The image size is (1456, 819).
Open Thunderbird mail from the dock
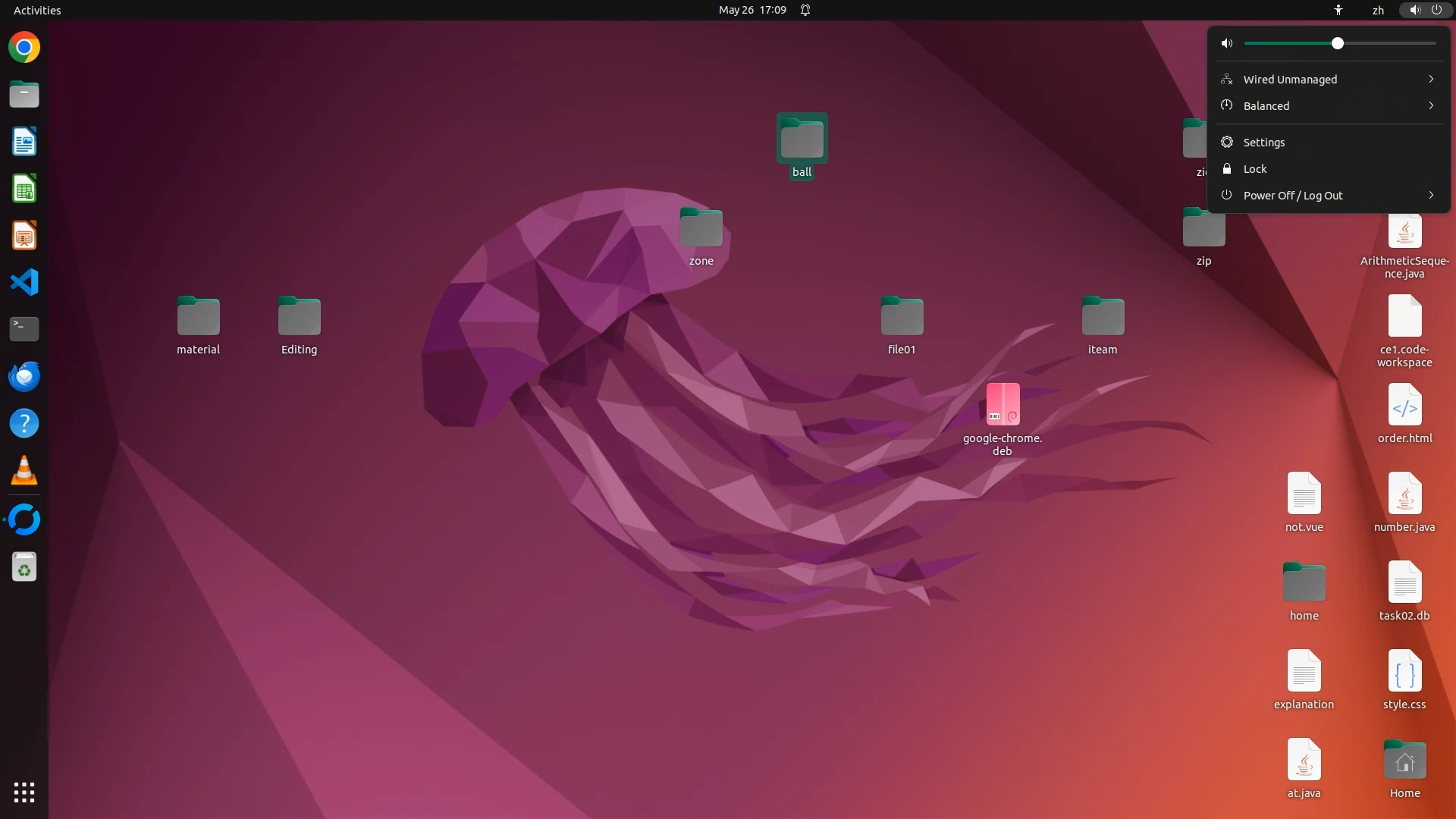[24, 376]
